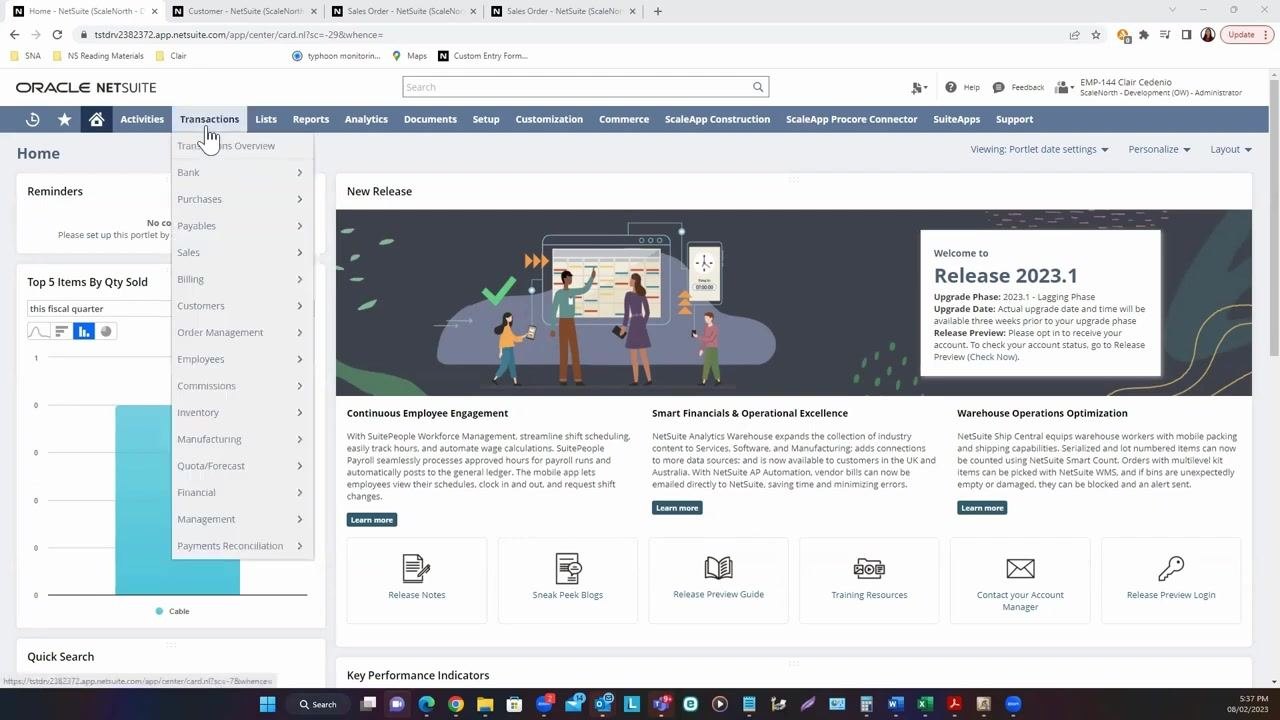Open Excel from the Windows taskbar
Image resolution: width=1280 pixels, height=720 pixels.
tap(925, 704)
